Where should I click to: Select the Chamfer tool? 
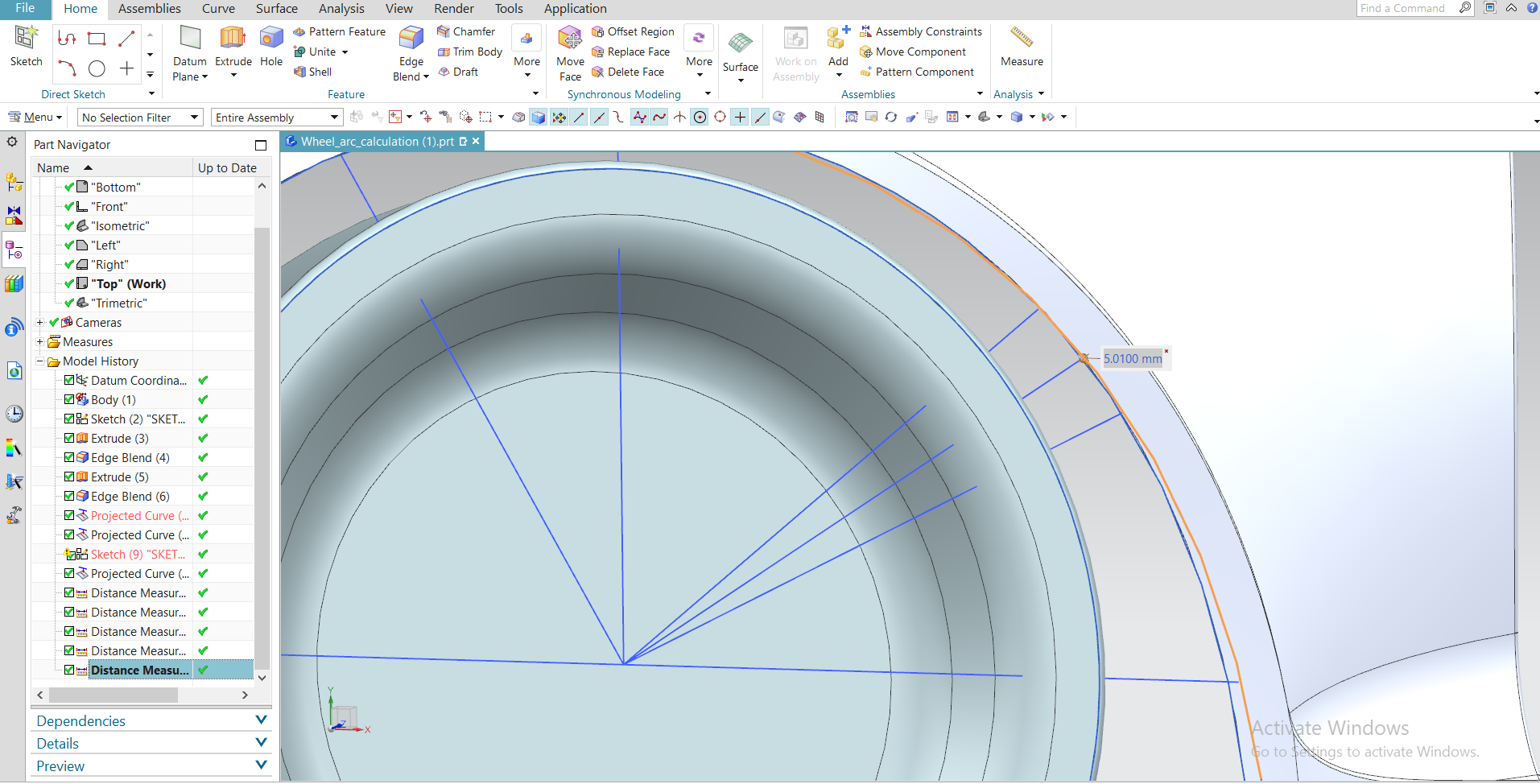coord(466,31)
